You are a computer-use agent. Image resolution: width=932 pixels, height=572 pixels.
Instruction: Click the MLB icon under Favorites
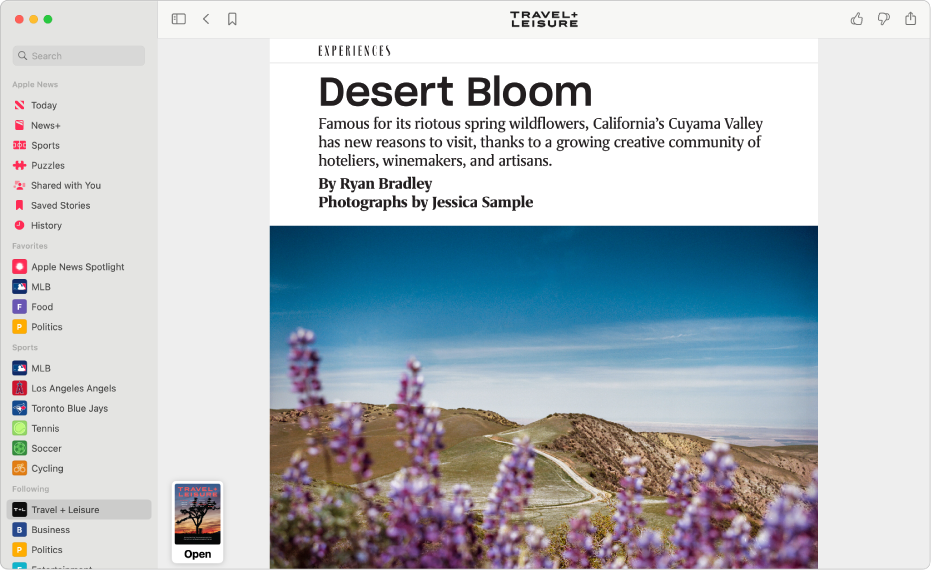coord(20,287)
